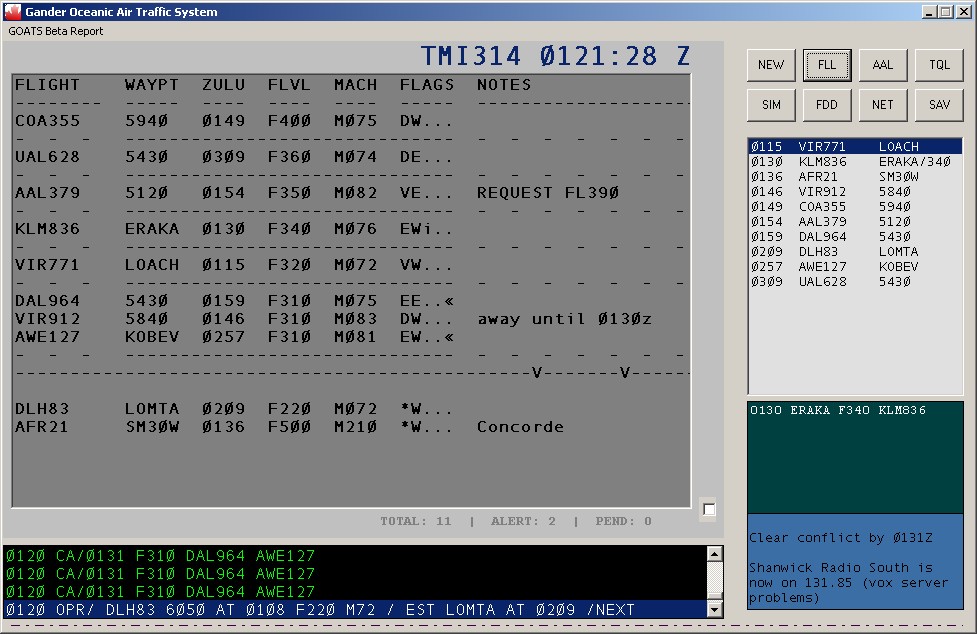Click the NOTES column header
Viewport: 977px width, 634px height.
point(504,85)
